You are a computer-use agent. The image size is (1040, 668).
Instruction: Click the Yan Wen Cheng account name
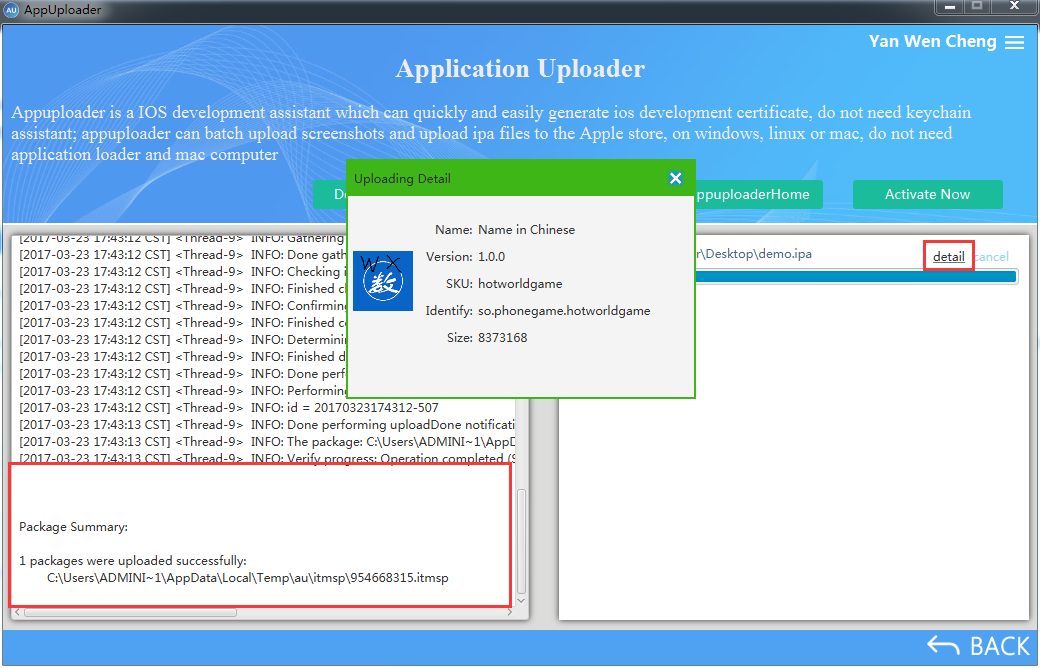click(933, 41)
